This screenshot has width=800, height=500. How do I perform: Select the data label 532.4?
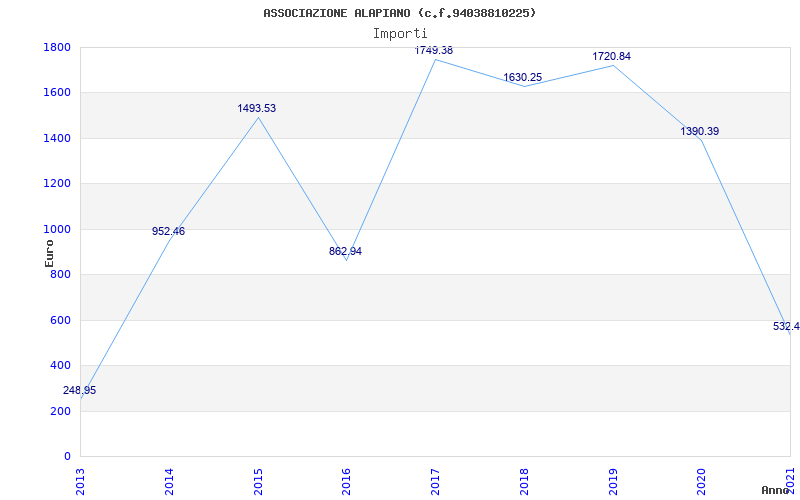[x=786, y=326]
